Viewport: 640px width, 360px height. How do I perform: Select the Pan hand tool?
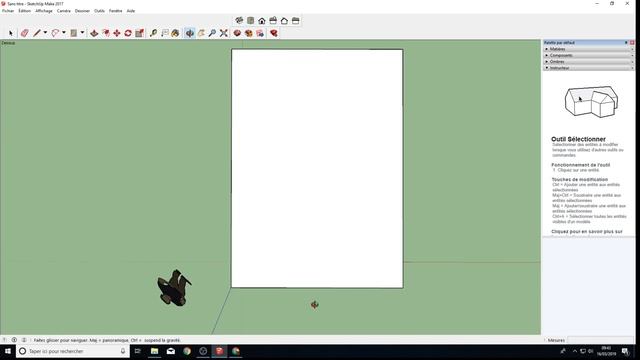201,33
